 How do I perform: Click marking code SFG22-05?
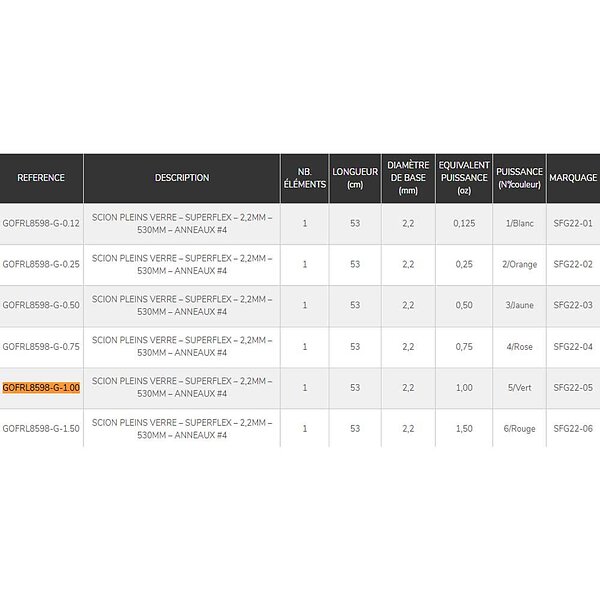[573, 388]
